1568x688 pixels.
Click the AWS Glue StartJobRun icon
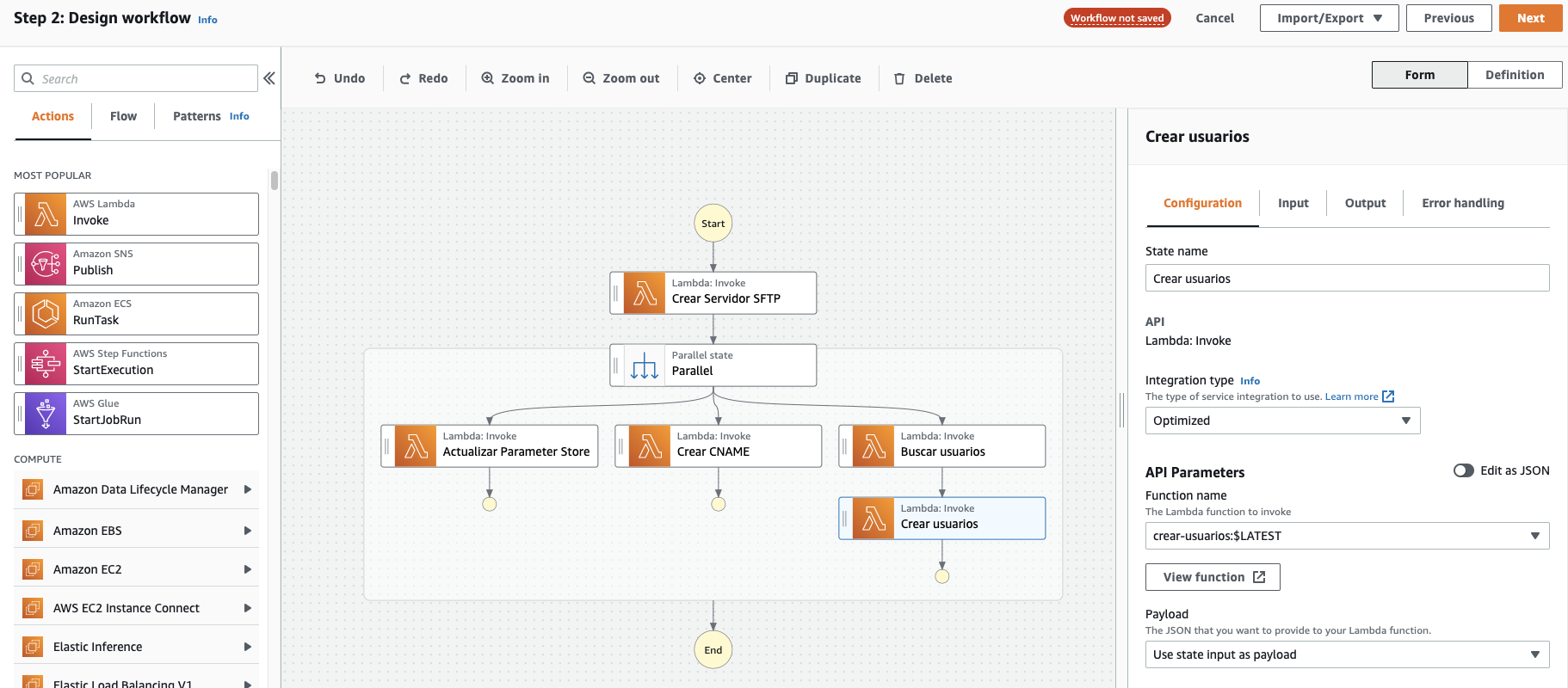coord(46,414)
